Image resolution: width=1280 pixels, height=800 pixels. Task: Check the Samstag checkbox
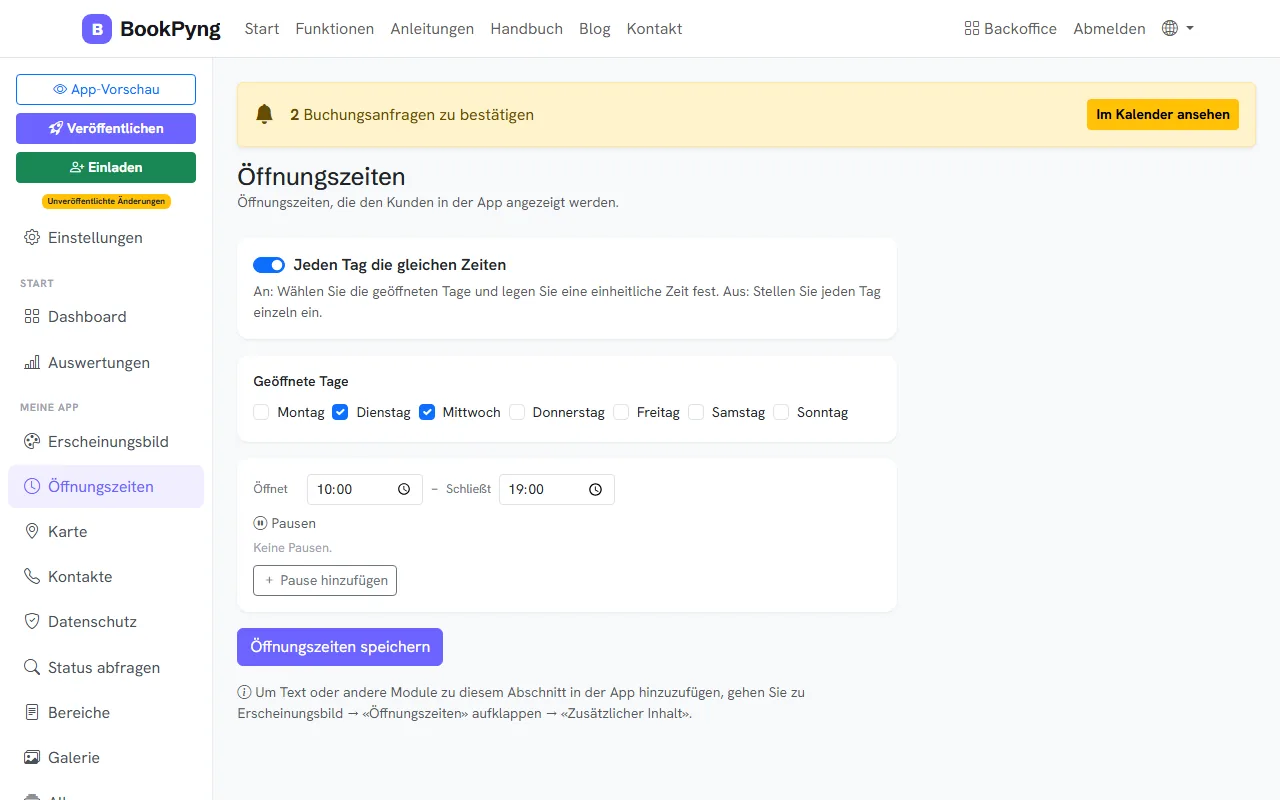pos(696,412)
